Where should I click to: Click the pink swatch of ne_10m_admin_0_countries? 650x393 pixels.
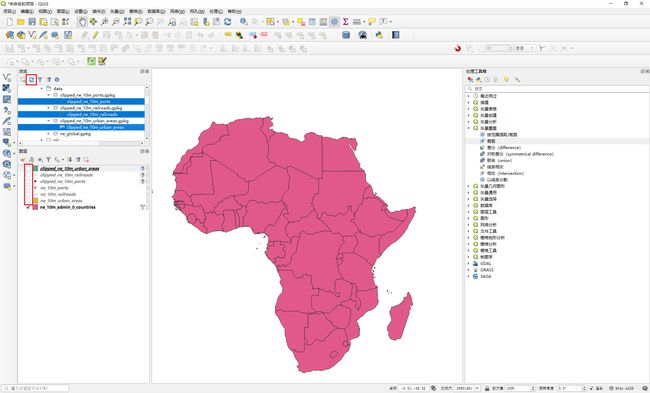coord(35,207)
